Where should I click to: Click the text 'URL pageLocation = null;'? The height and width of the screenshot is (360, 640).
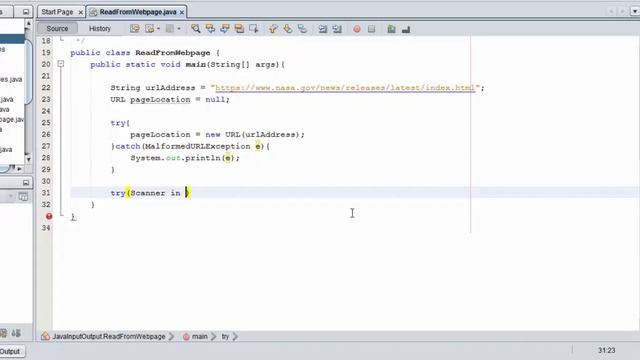[x=170, y=100]
